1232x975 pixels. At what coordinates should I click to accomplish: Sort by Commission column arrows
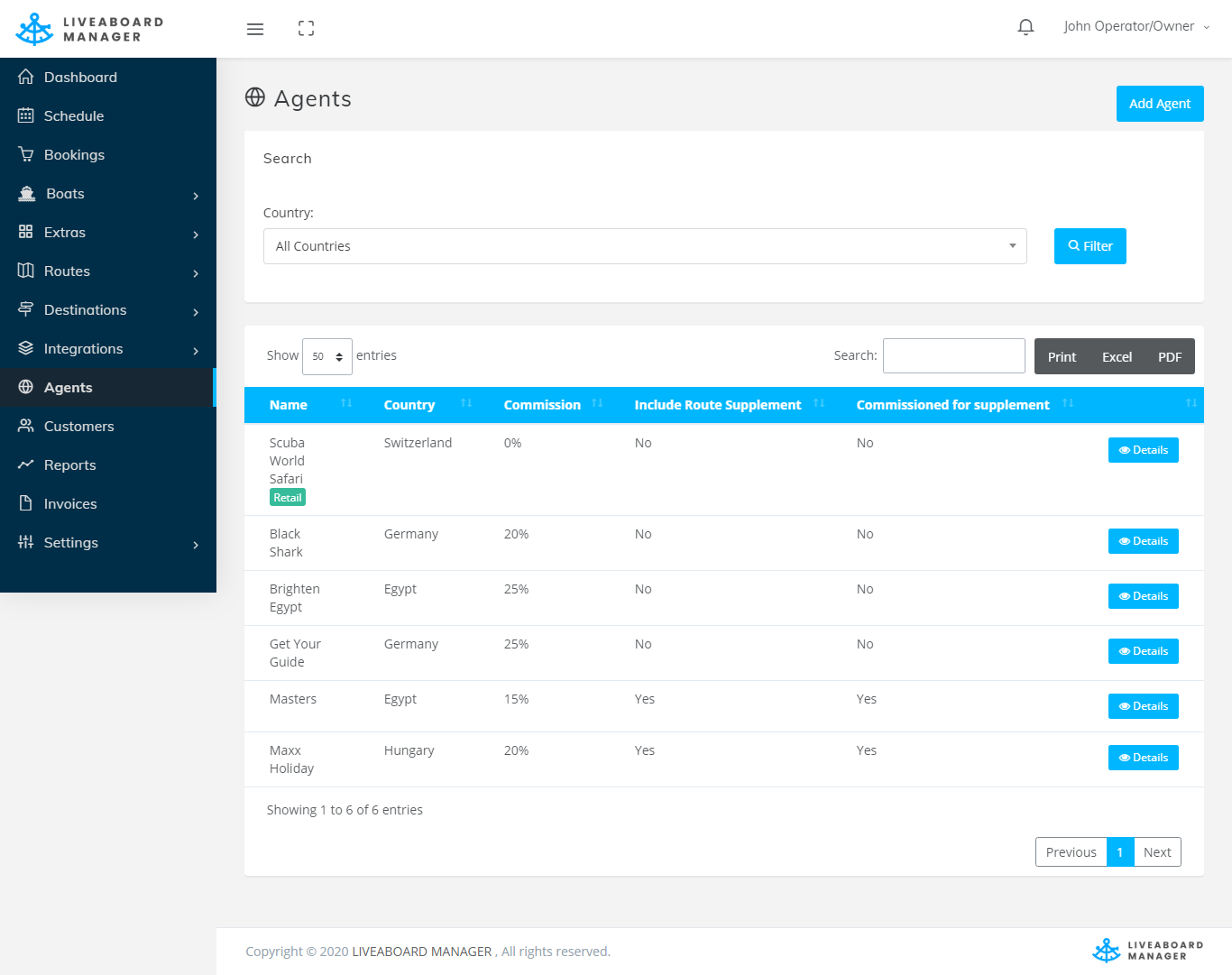tap(597, 404)
